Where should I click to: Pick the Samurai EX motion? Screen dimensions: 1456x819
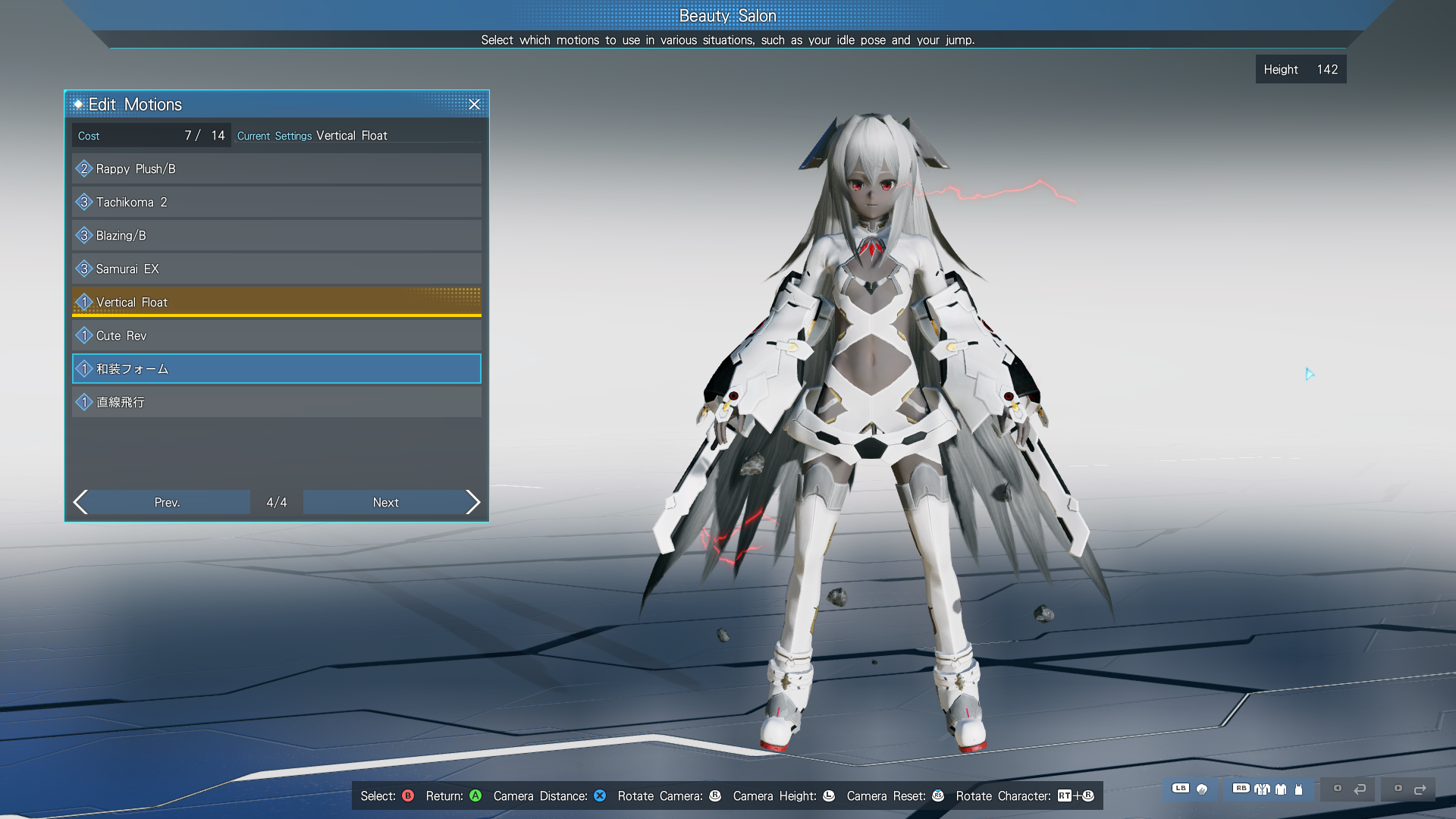click(x=277, y=268)
